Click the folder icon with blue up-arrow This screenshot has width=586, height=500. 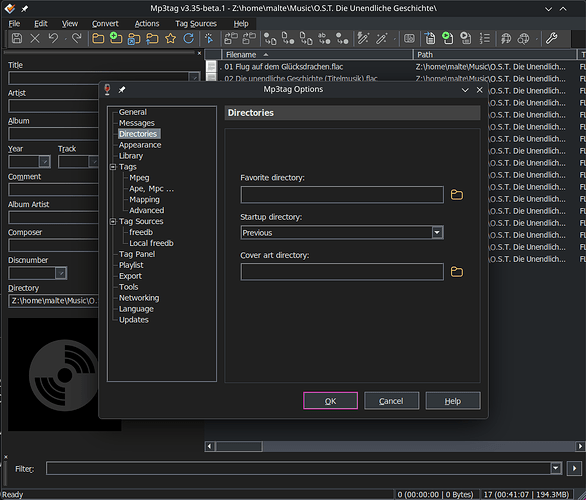(x=152, y=38)
